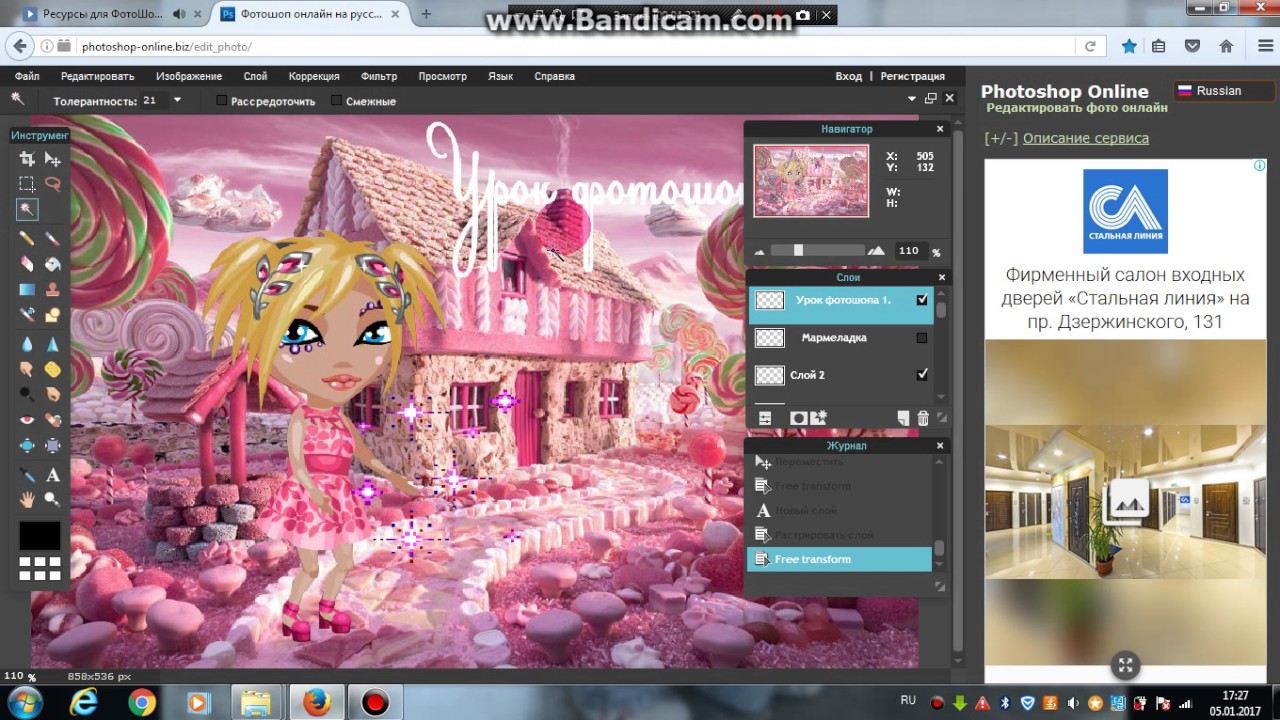Select the highlighted Free transform history step
Screen dimensions: 1280x720
pyautogui.click(x=839, y=559)
